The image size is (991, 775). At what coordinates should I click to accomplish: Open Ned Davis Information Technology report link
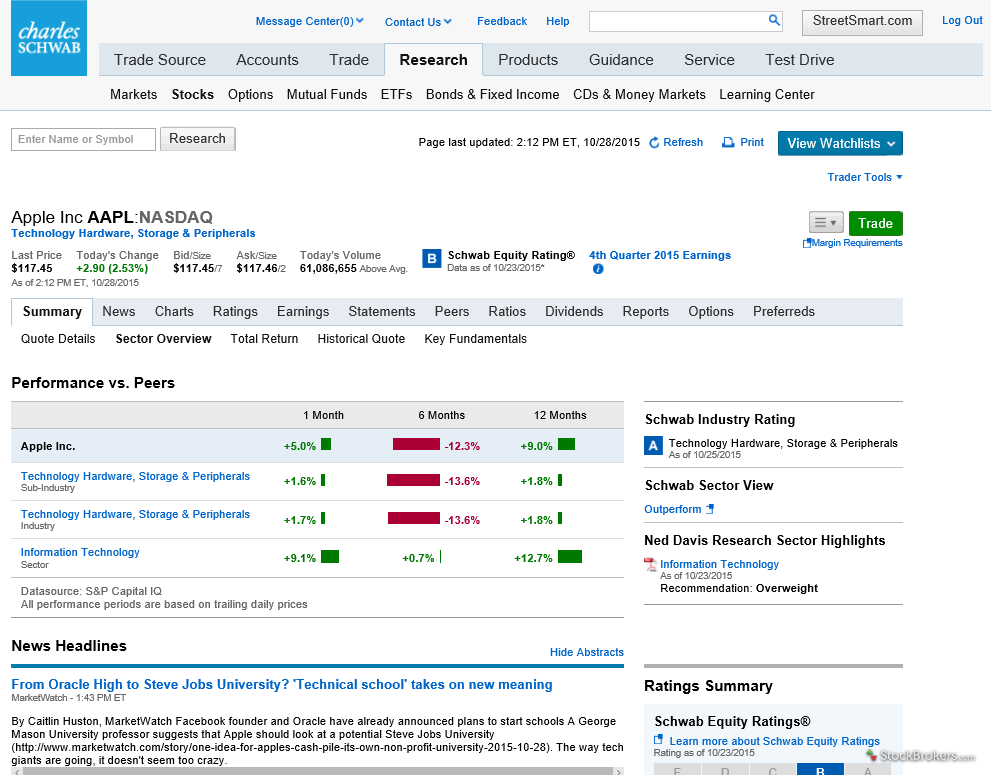pyautogui.click(x=719, y=564)
